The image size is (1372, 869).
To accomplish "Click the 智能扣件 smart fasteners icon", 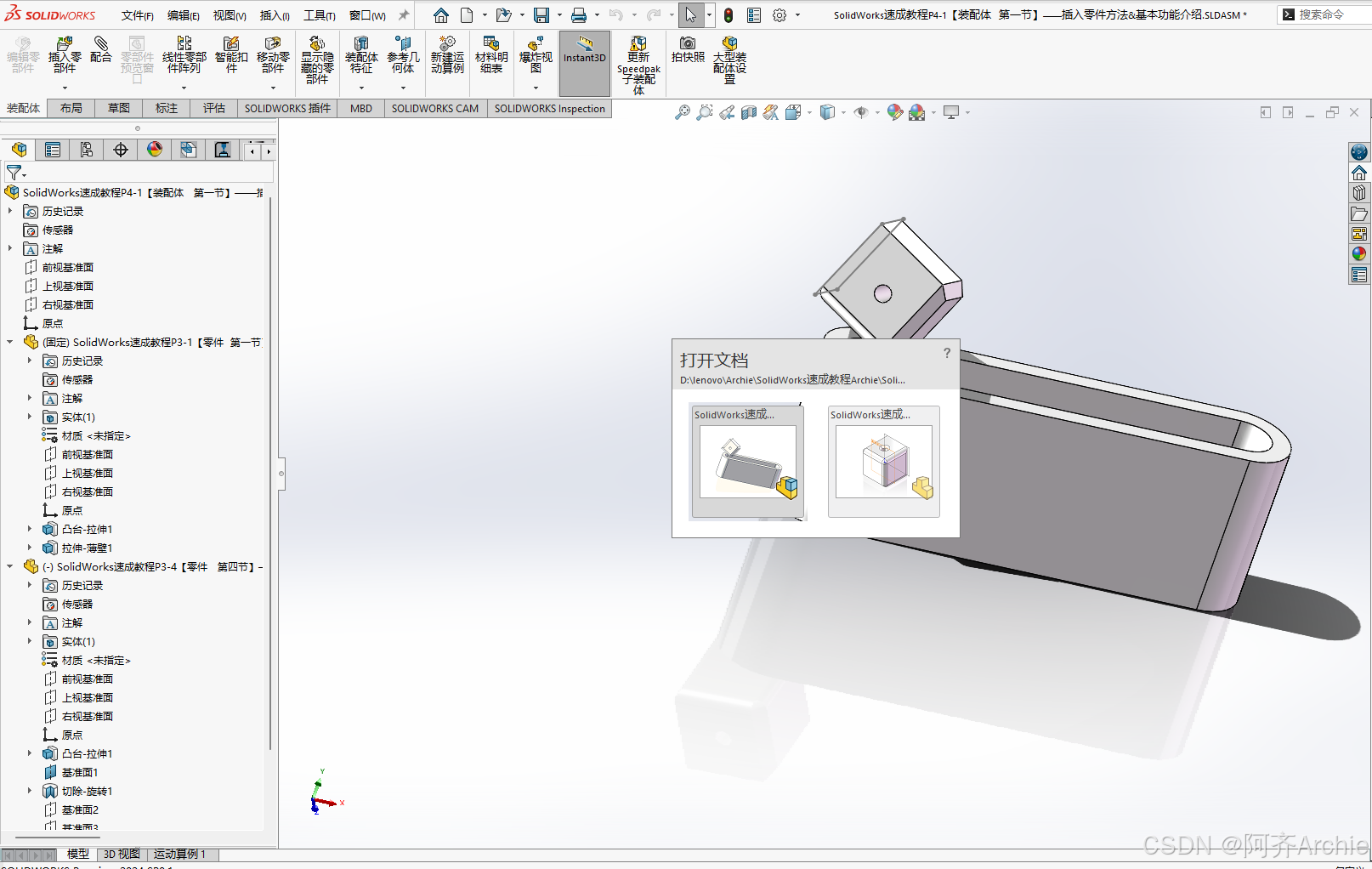I will 231,54.
